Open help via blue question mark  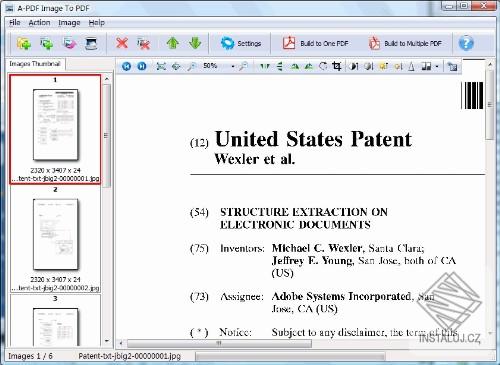(x=466, y=43)
